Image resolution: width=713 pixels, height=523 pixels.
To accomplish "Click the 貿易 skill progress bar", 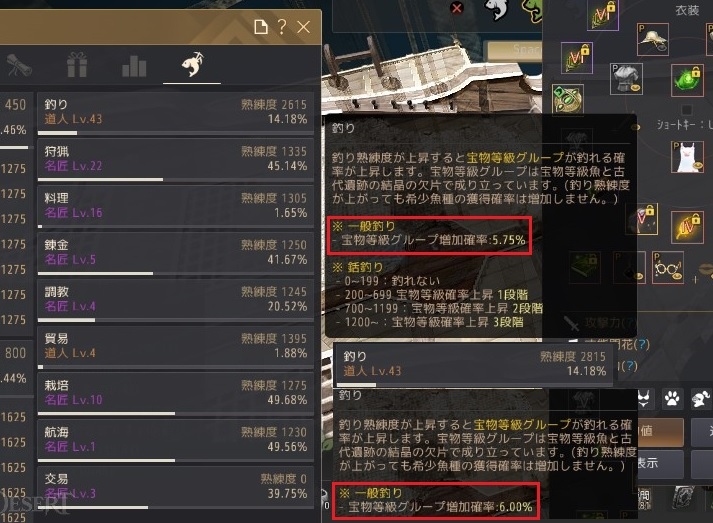I will [176, 366].
